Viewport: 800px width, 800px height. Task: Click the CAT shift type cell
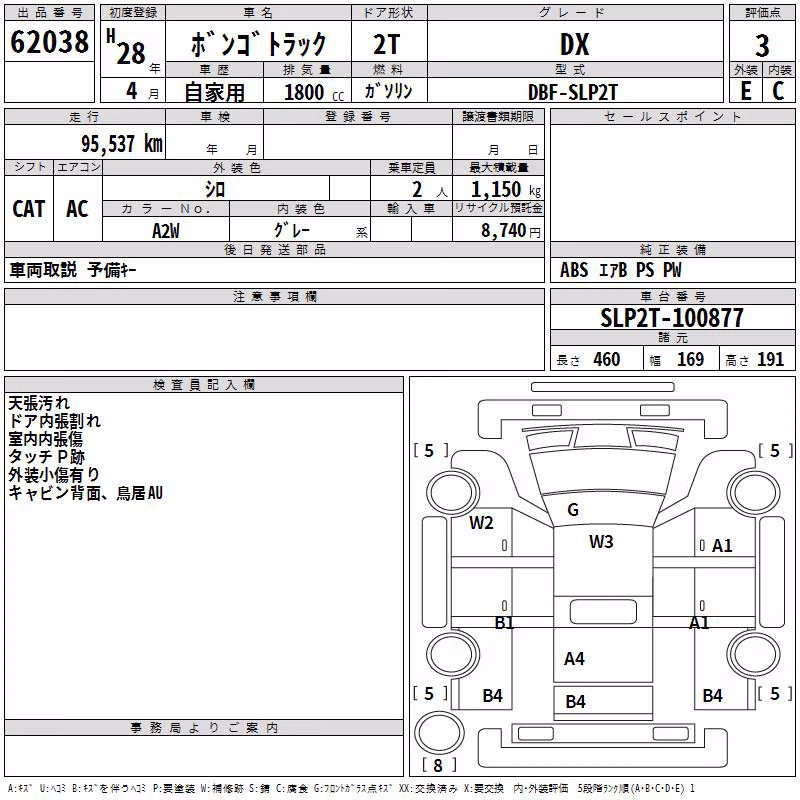tap(29, 209)
